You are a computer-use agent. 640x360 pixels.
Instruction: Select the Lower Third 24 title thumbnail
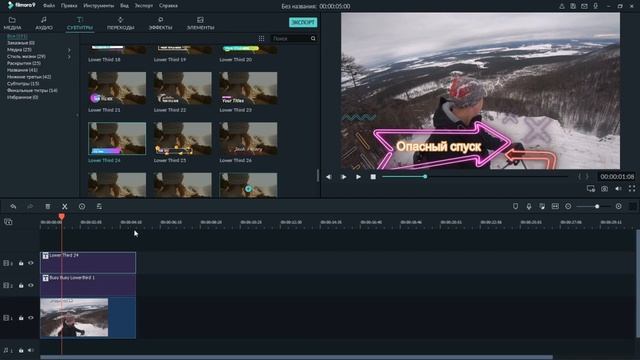117,138
